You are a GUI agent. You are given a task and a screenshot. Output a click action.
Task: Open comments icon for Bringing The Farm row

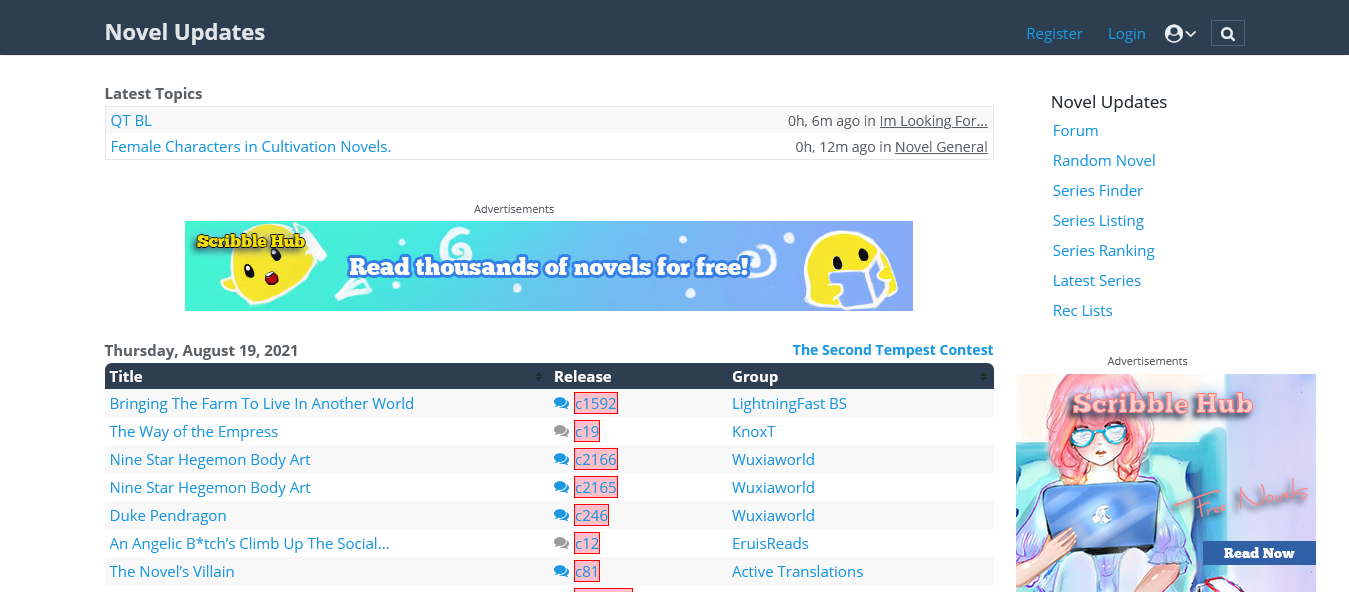[x=561, y=404]
